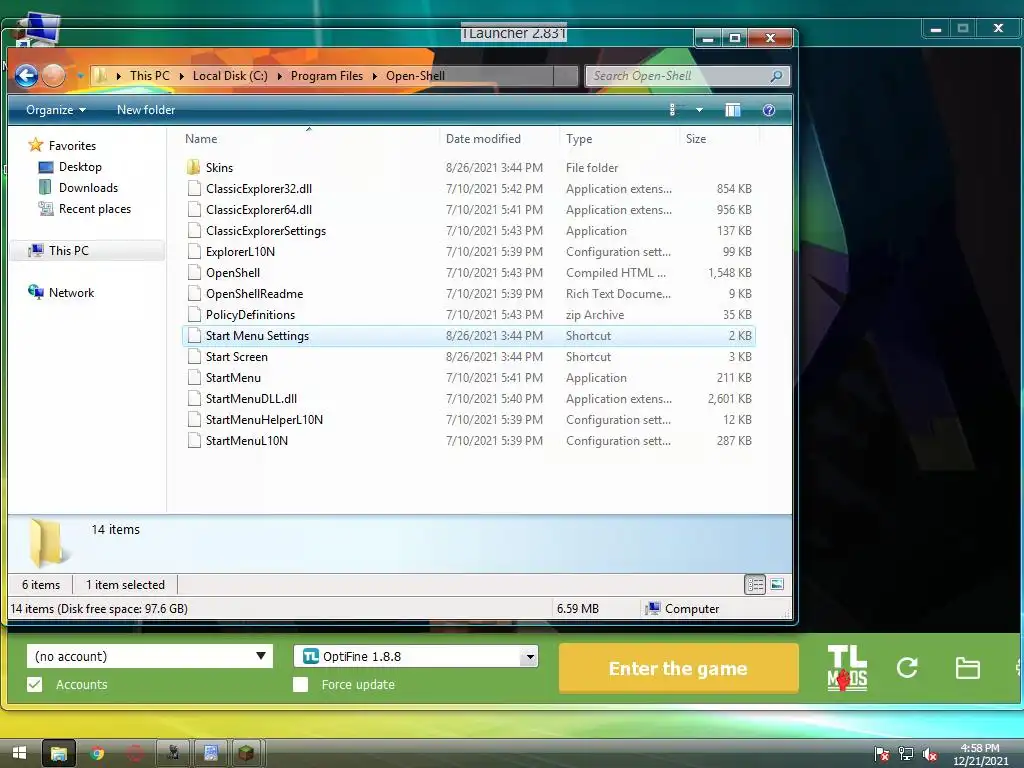This screenshot has height=768, width=1024.
Task: Select This PC in the address breadcrumb
Action: tap(150, 76)
